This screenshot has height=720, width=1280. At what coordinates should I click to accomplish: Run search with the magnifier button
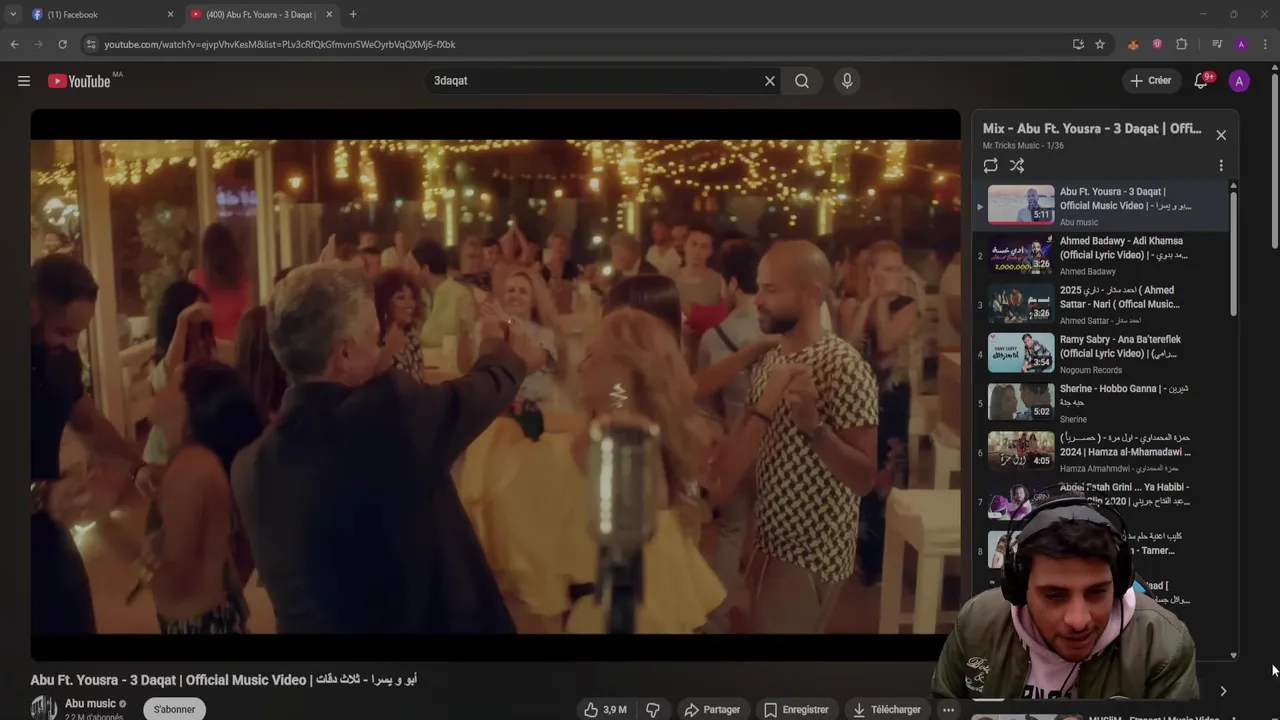coord(802,81)
